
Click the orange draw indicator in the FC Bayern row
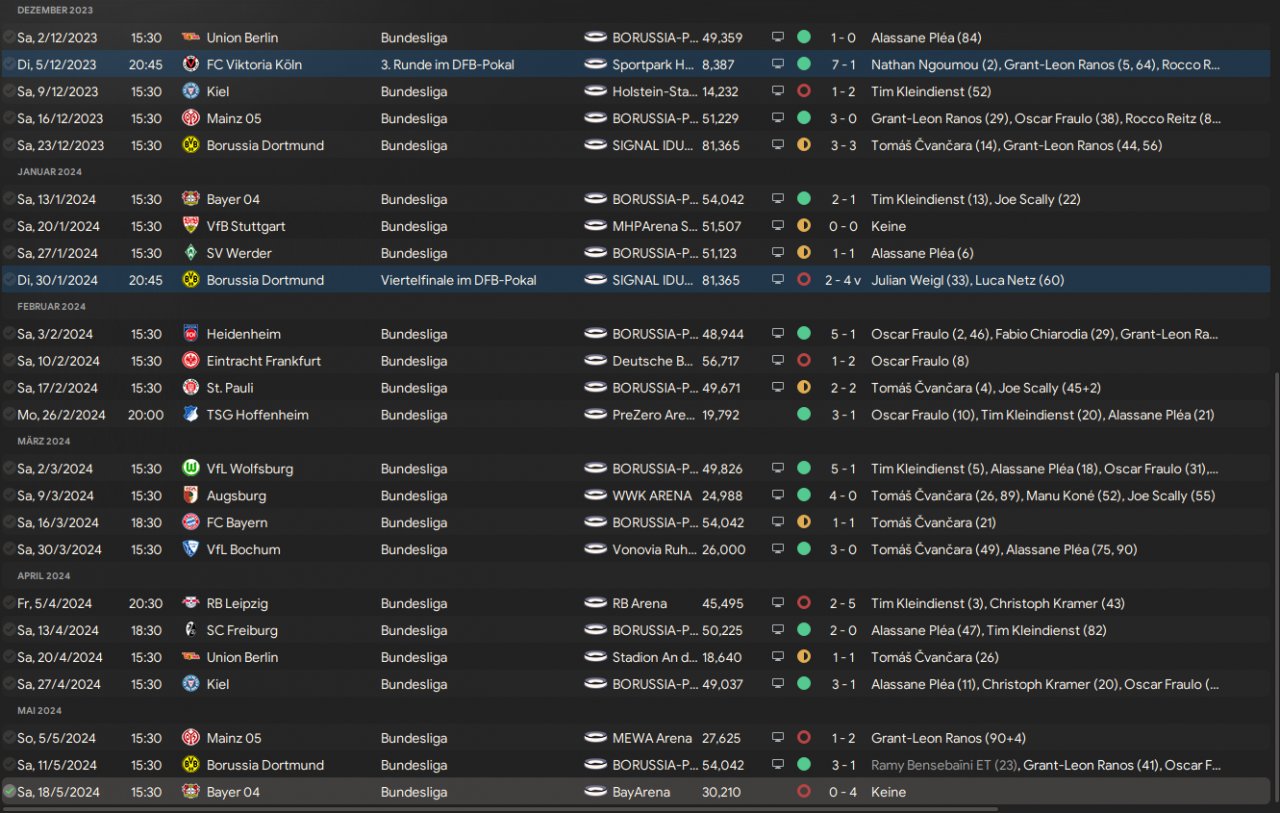[803, 524]
